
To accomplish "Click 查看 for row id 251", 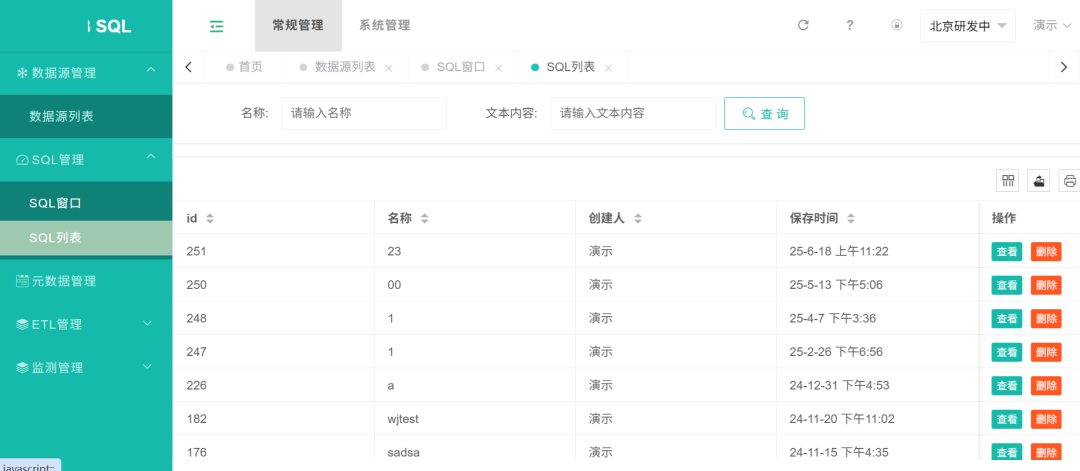I will point(1006,251).
